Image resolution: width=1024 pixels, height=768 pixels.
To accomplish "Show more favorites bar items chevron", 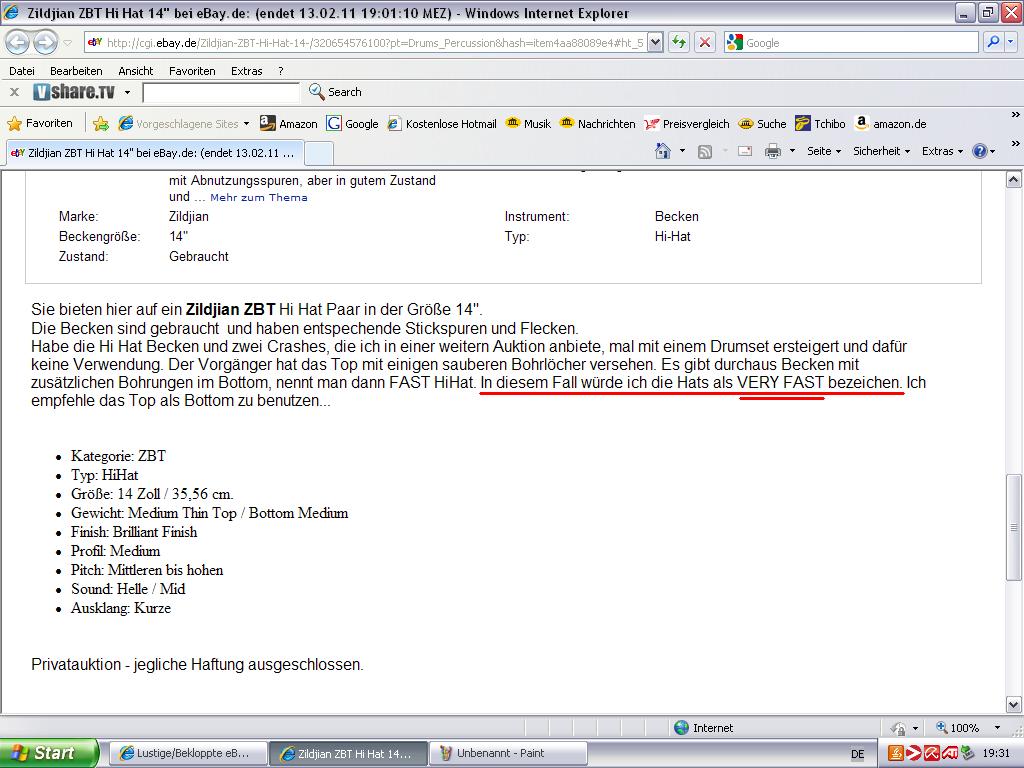I will click(x=1016, y=115).
